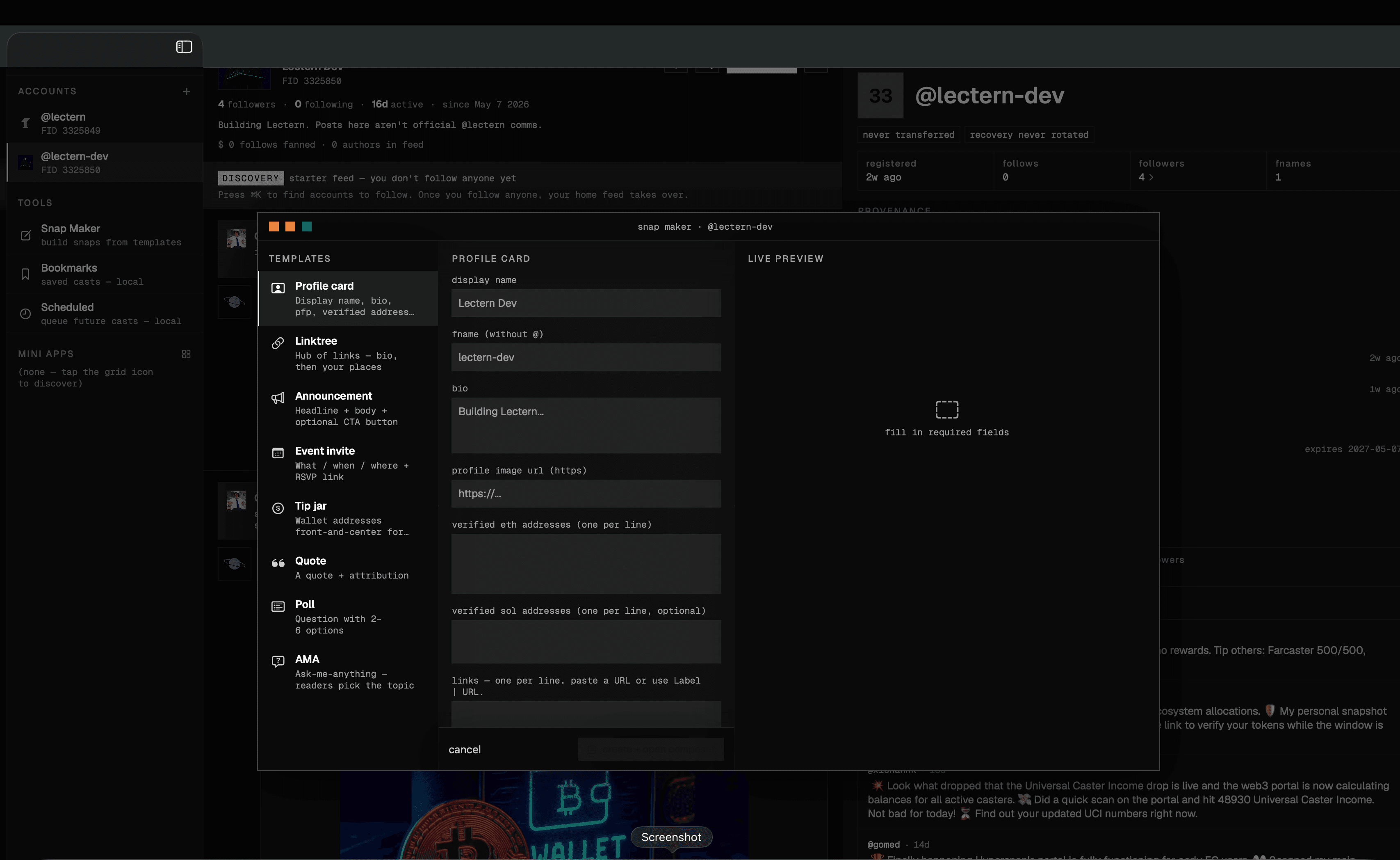Click the second orange window dot
This screenshot has height=860, width=1400.
tap(290, 227)
